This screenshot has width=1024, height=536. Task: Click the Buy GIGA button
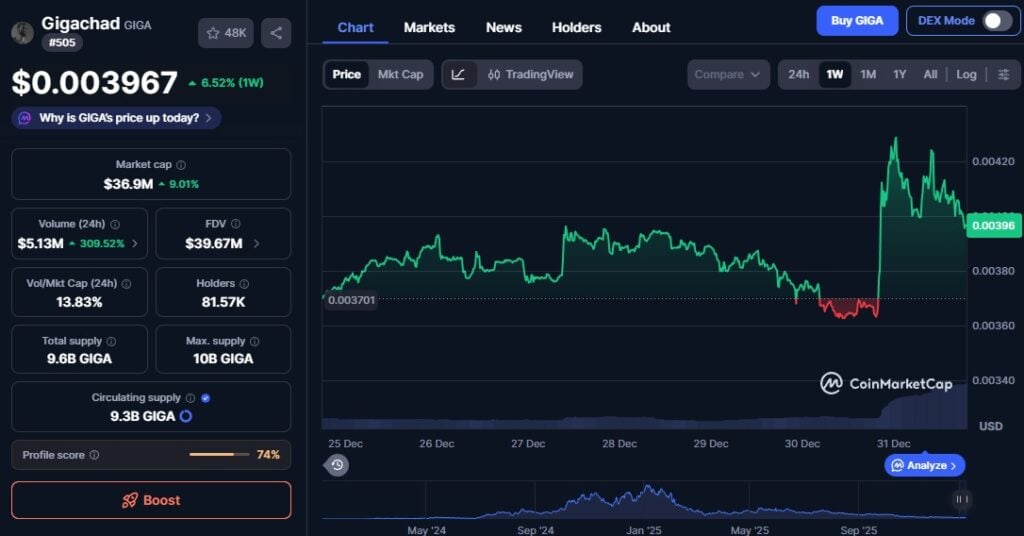pyautogui.click(x=857, y=21)
